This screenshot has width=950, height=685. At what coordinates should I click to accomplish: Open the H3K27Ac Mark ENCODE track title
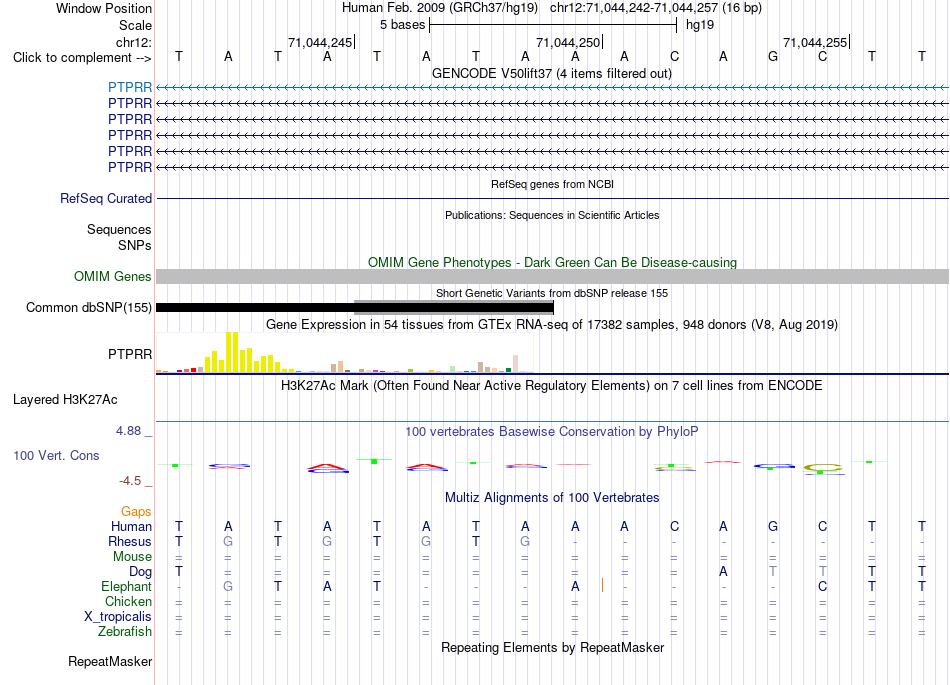(552, 385)
